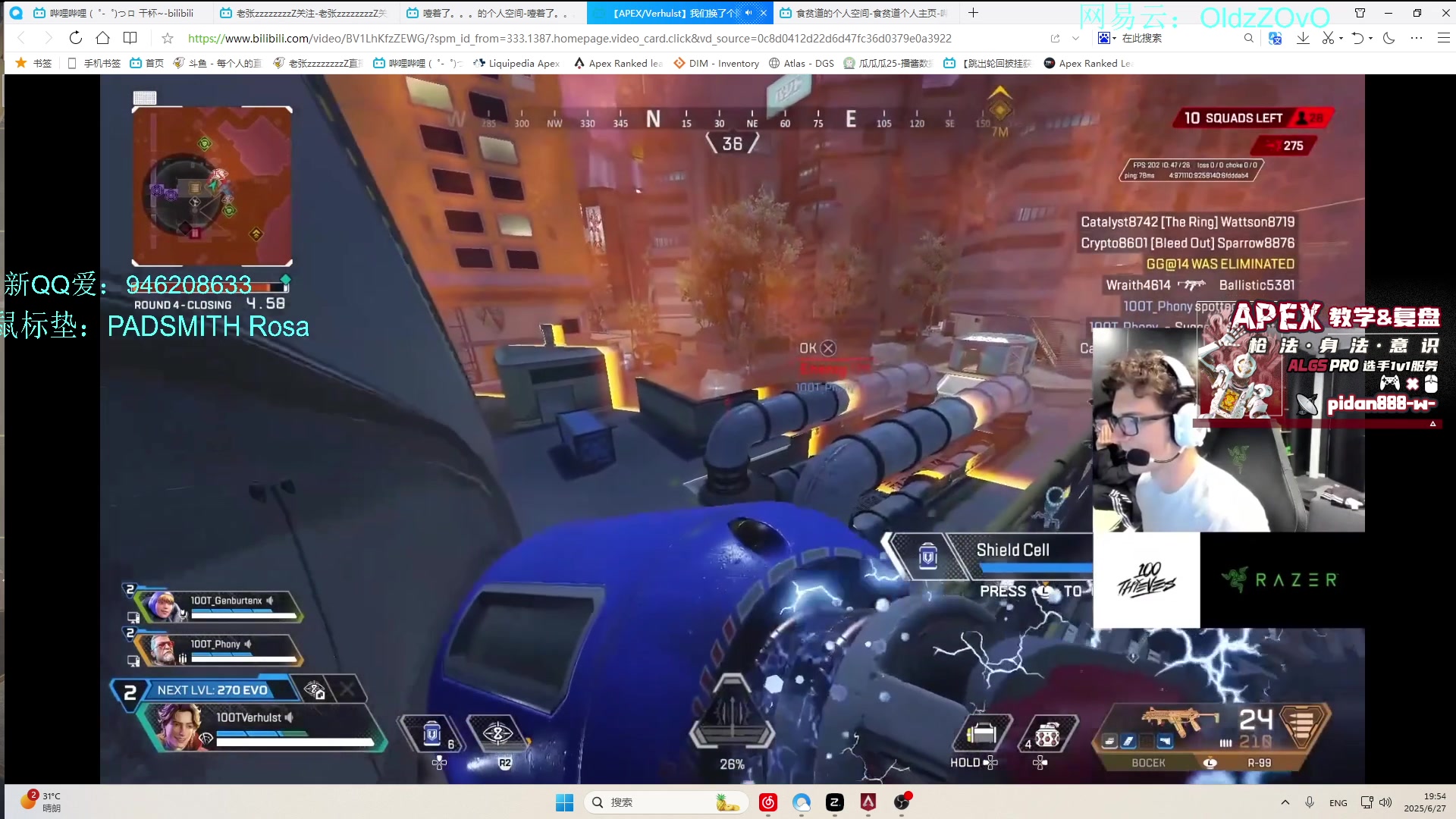
Task: Open the hamburger main menu
Action: pyautogui.click(x=1443, y=38)
